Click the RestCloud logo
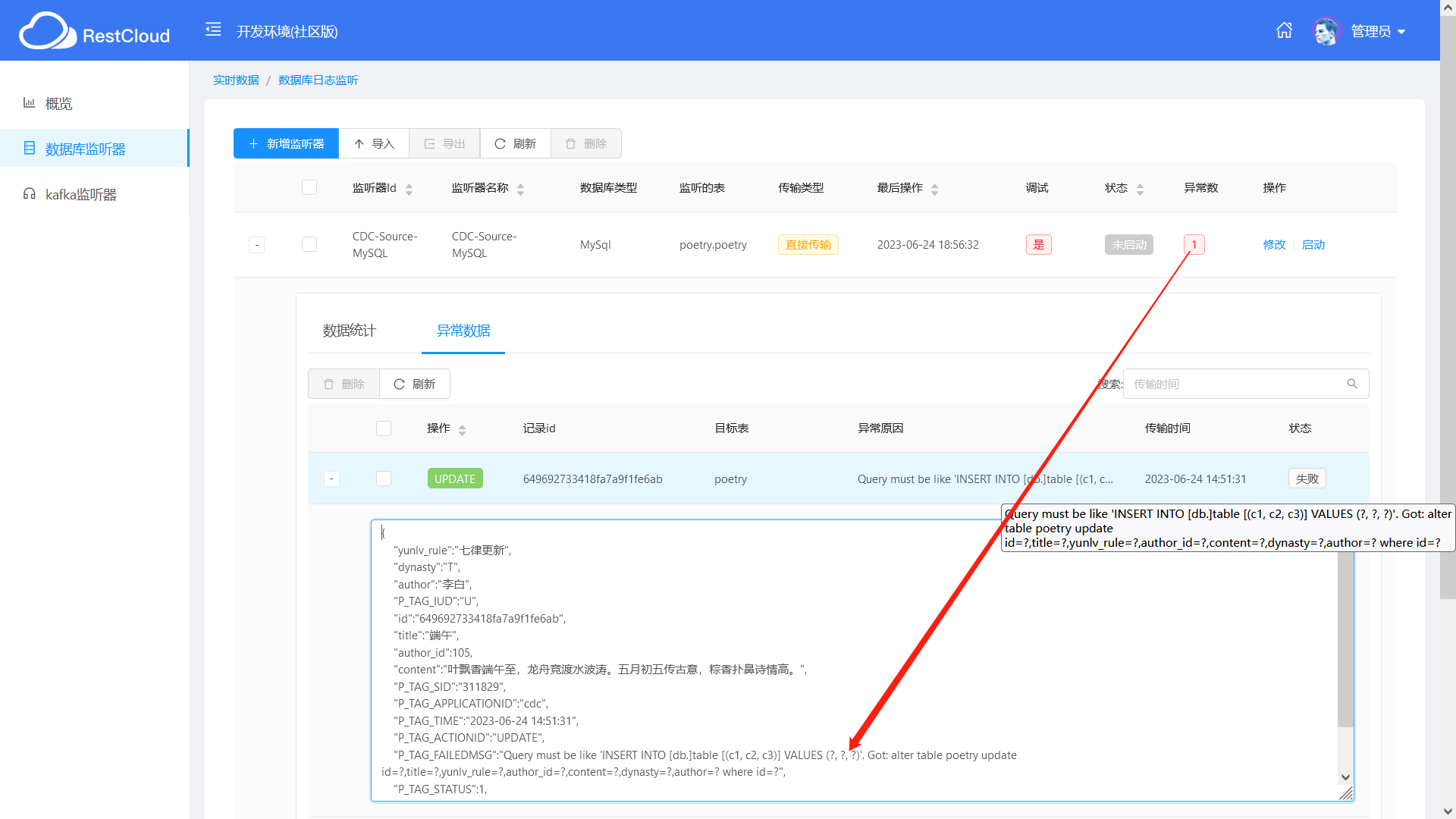Image resolution: width=1456 pixels, height=819 pixels. tap(94, 31)
